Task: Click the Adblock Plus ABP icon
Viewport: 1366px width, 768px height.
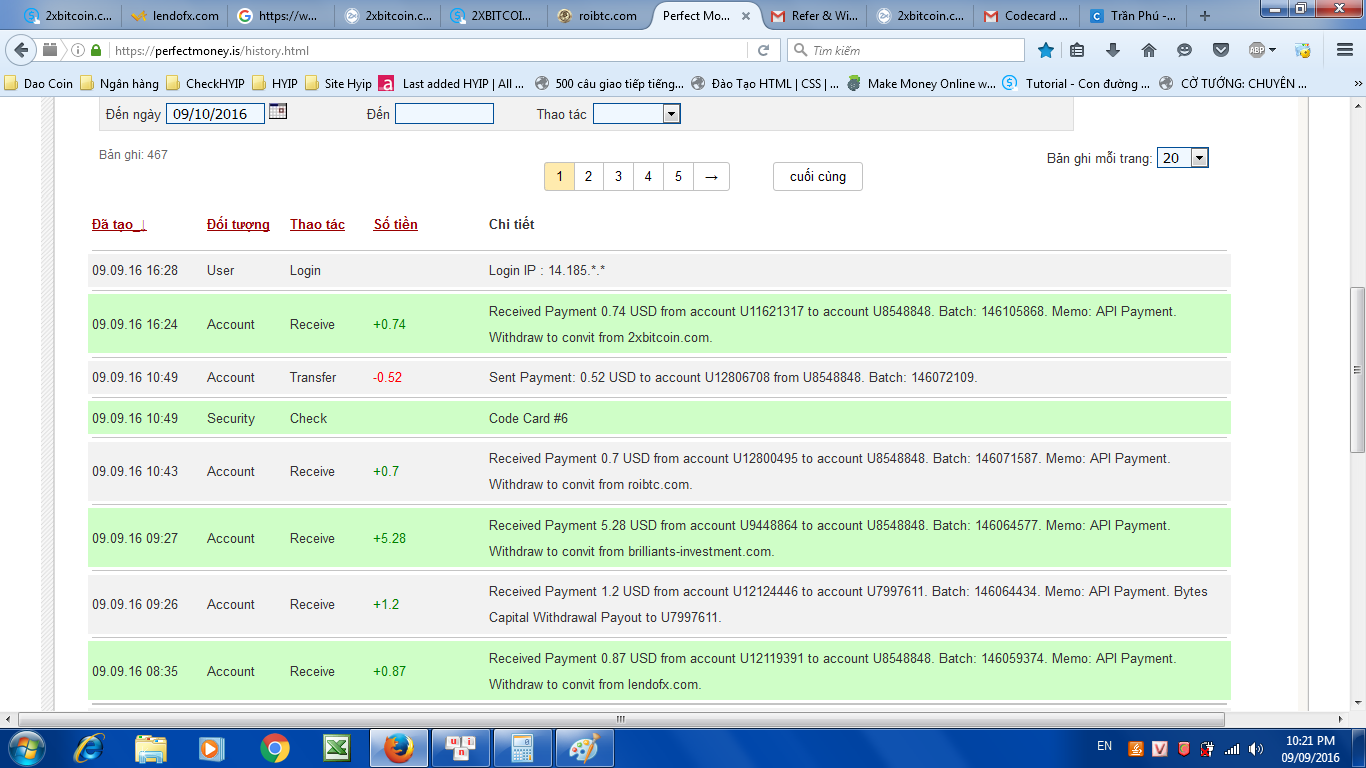Action: pyautogui.click(x=1257, y=50)
